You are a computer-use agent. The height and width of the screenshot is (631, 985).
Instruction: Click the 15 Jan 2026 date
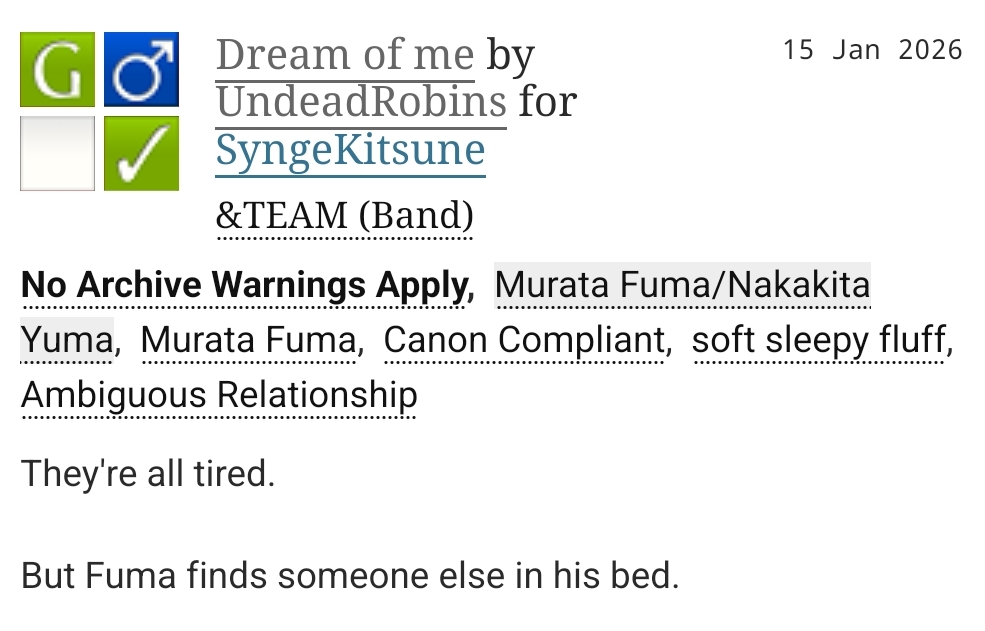coord(872,50)
